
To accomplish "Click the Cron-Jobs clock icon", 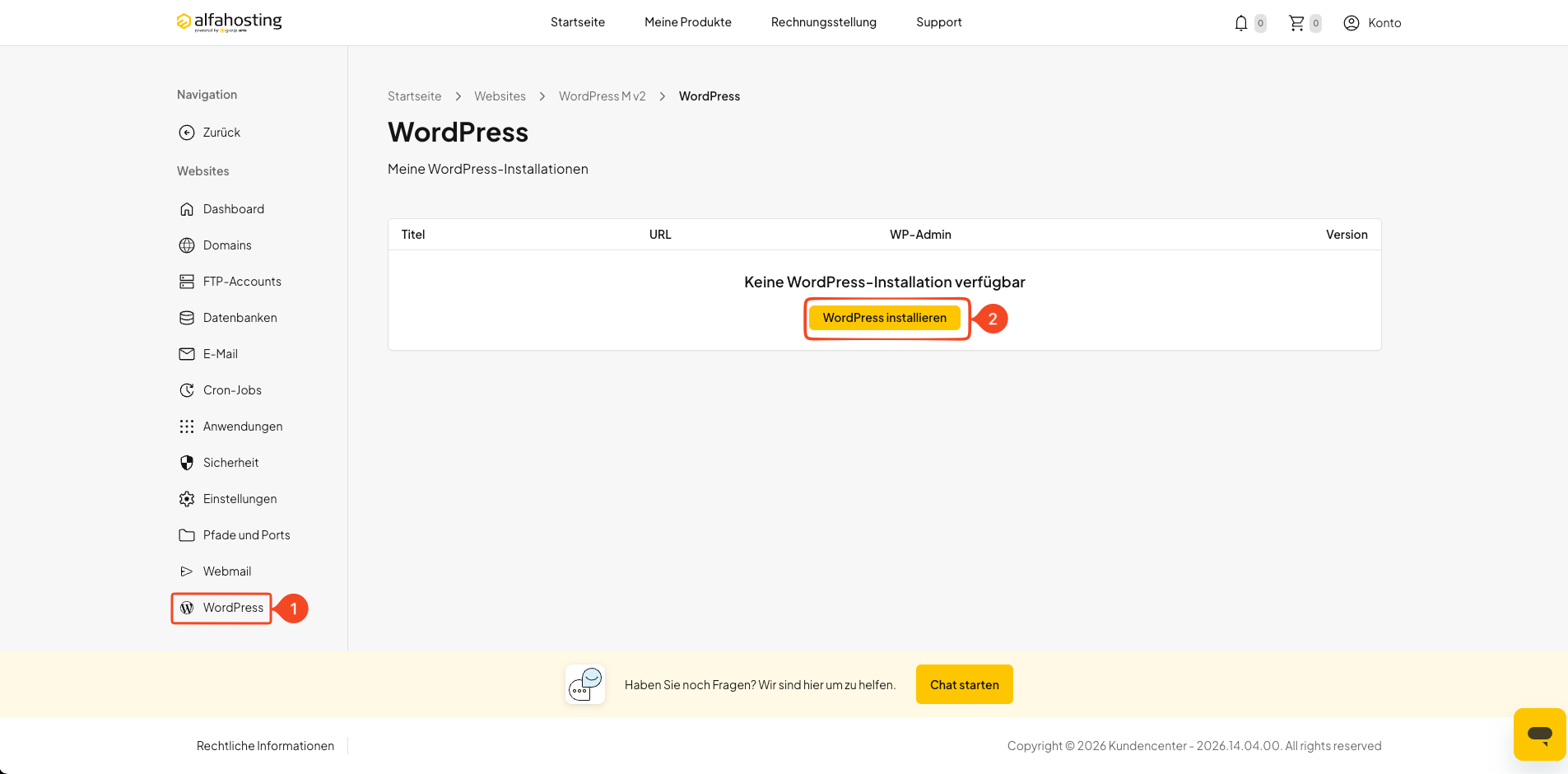I will coord(187,390).
